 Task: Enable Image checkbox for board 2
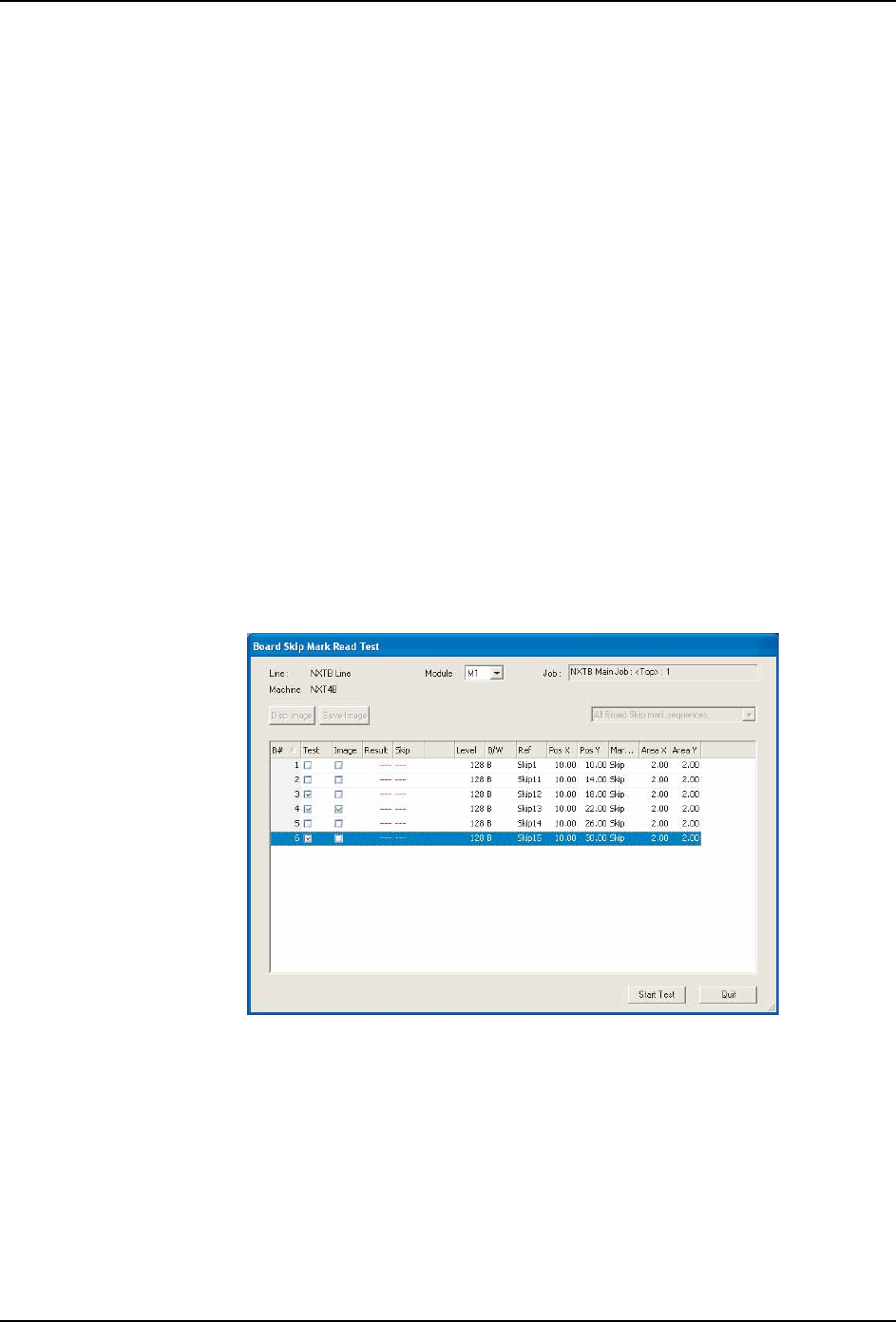338,779
